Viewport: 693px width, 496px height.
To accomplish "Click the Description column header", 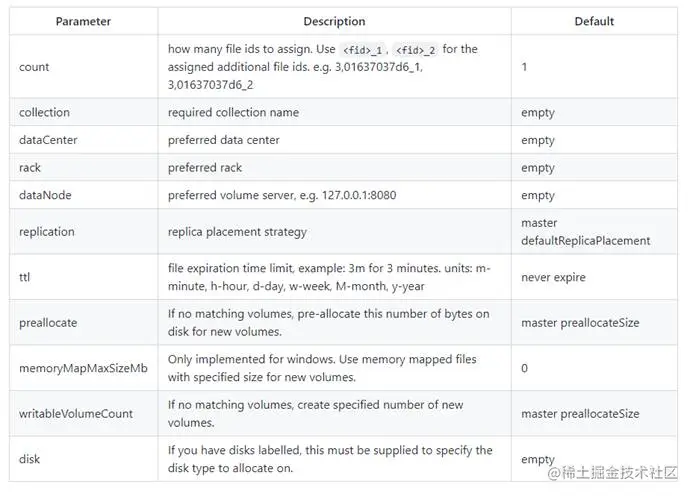I will 334,21.
